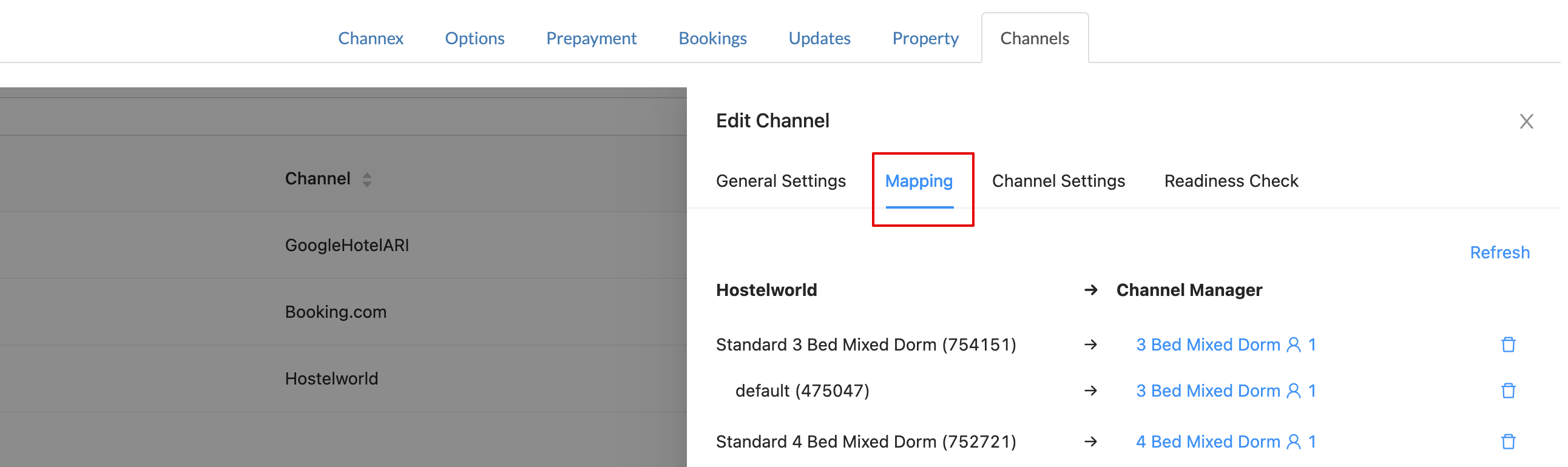Click Standard 4 Bed Mixed Dorm (752721) text

click(x=866, y=442)
